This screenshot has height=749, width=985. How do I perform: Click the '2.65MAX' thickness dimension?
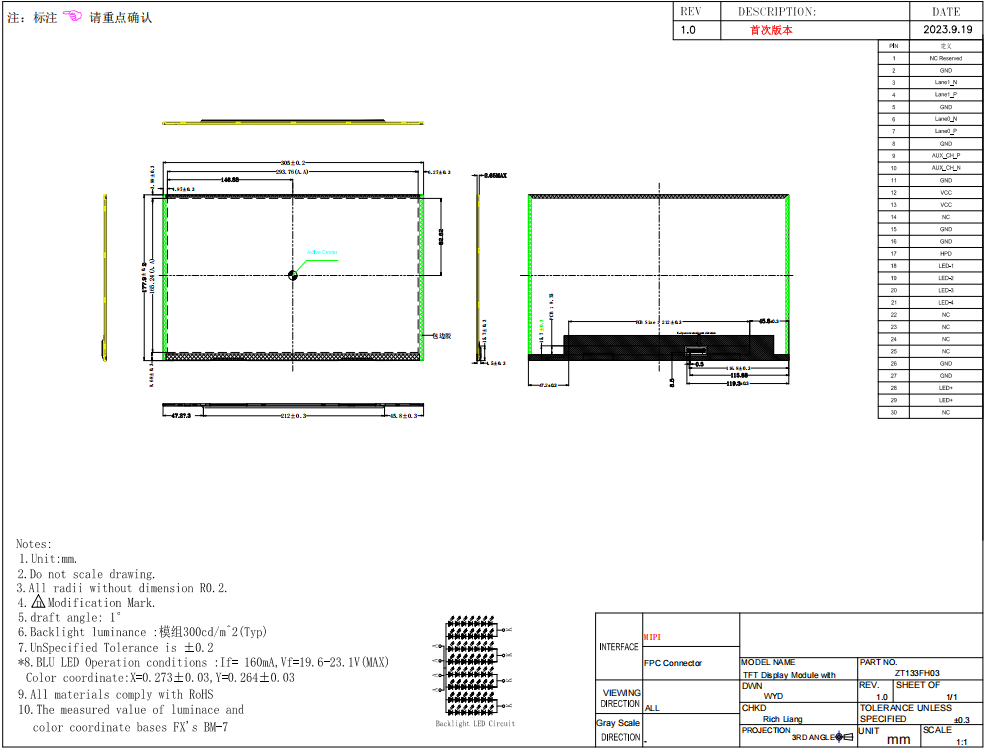[x=496, y=175]
